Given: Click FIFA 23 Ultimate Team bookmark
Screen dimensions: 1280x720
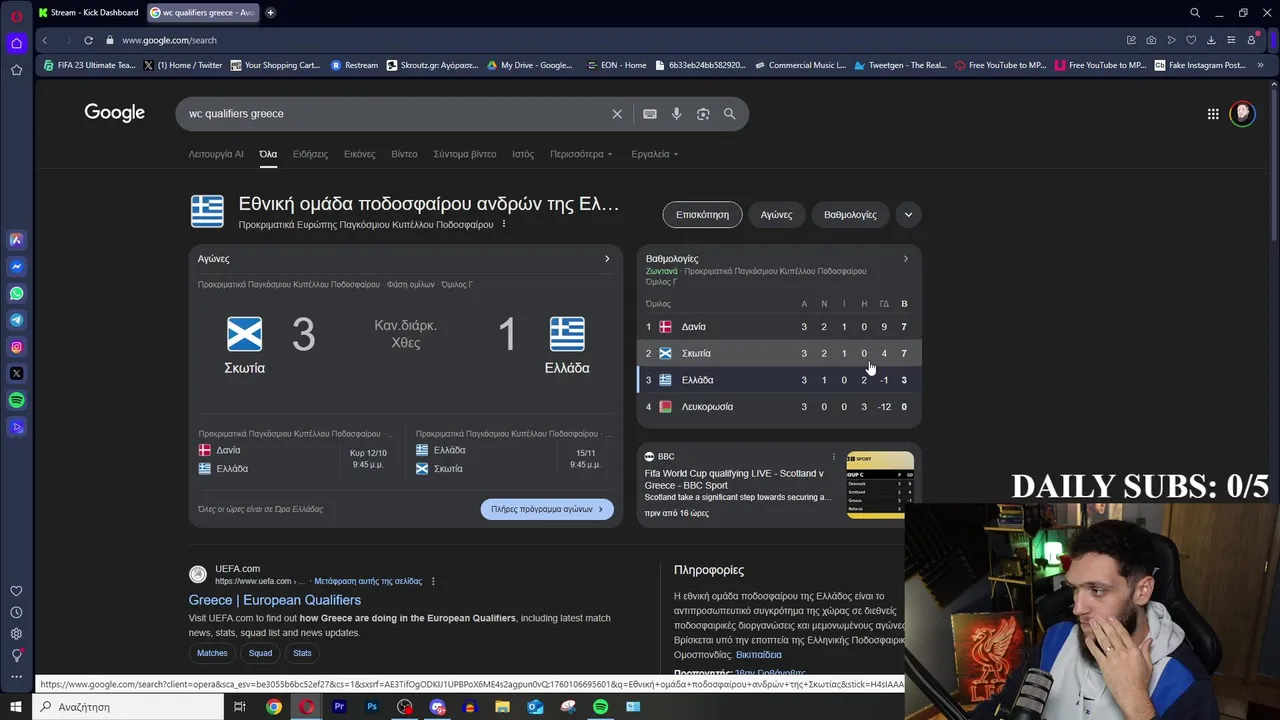Looking at the screenshot, I should [90, 65].
